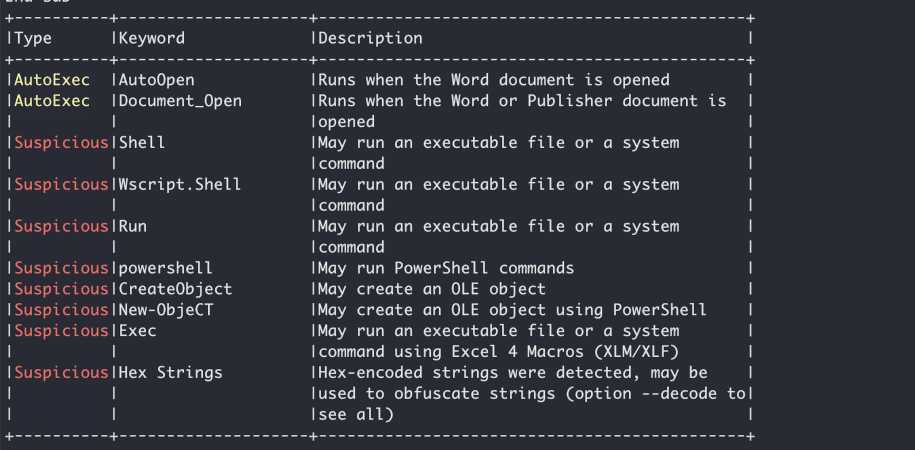Click the CreateObject keyword
Screen dimensions: 915x450
tap(176, 289)
